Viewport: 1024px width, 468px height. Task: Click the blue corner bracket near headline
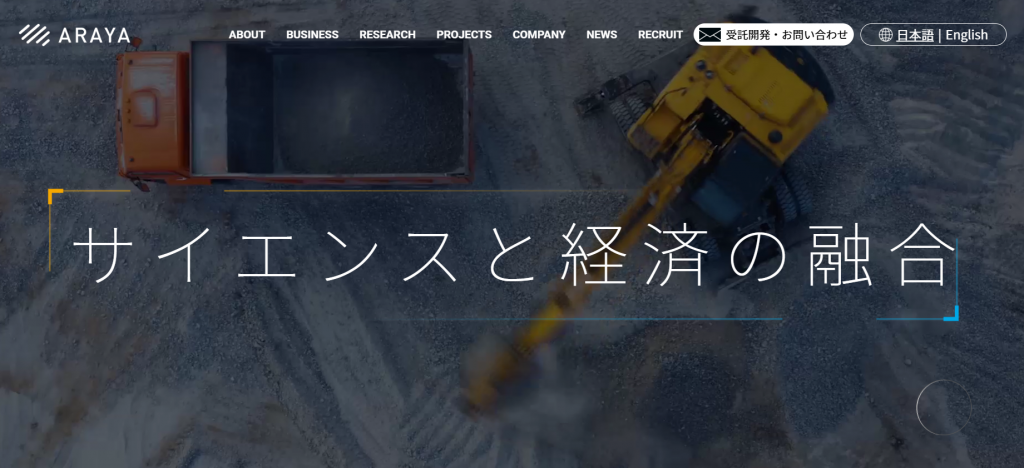(951, 314)
